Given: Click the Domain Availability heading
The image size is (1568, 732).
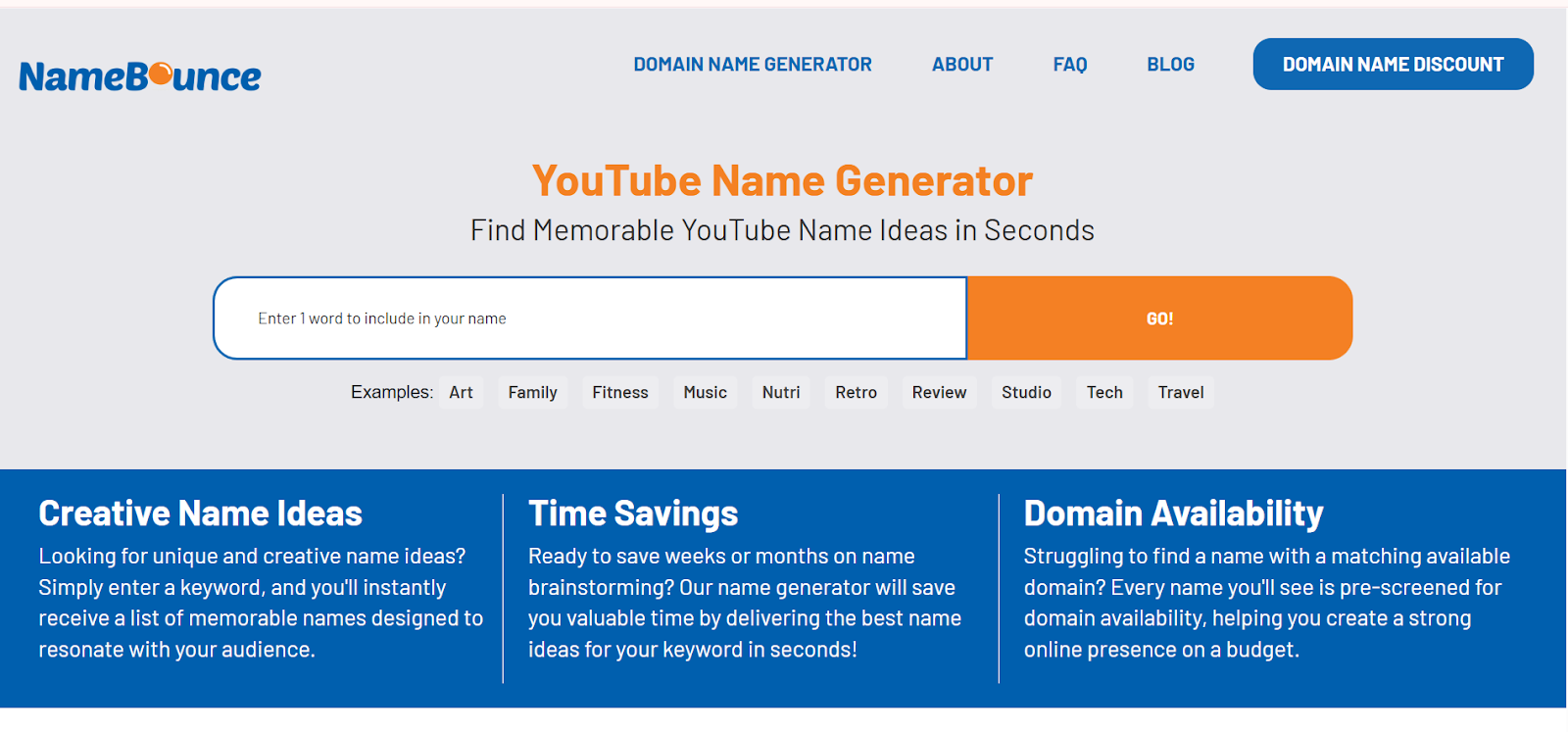Looking at the screenshot, I should coord(1174,513).
